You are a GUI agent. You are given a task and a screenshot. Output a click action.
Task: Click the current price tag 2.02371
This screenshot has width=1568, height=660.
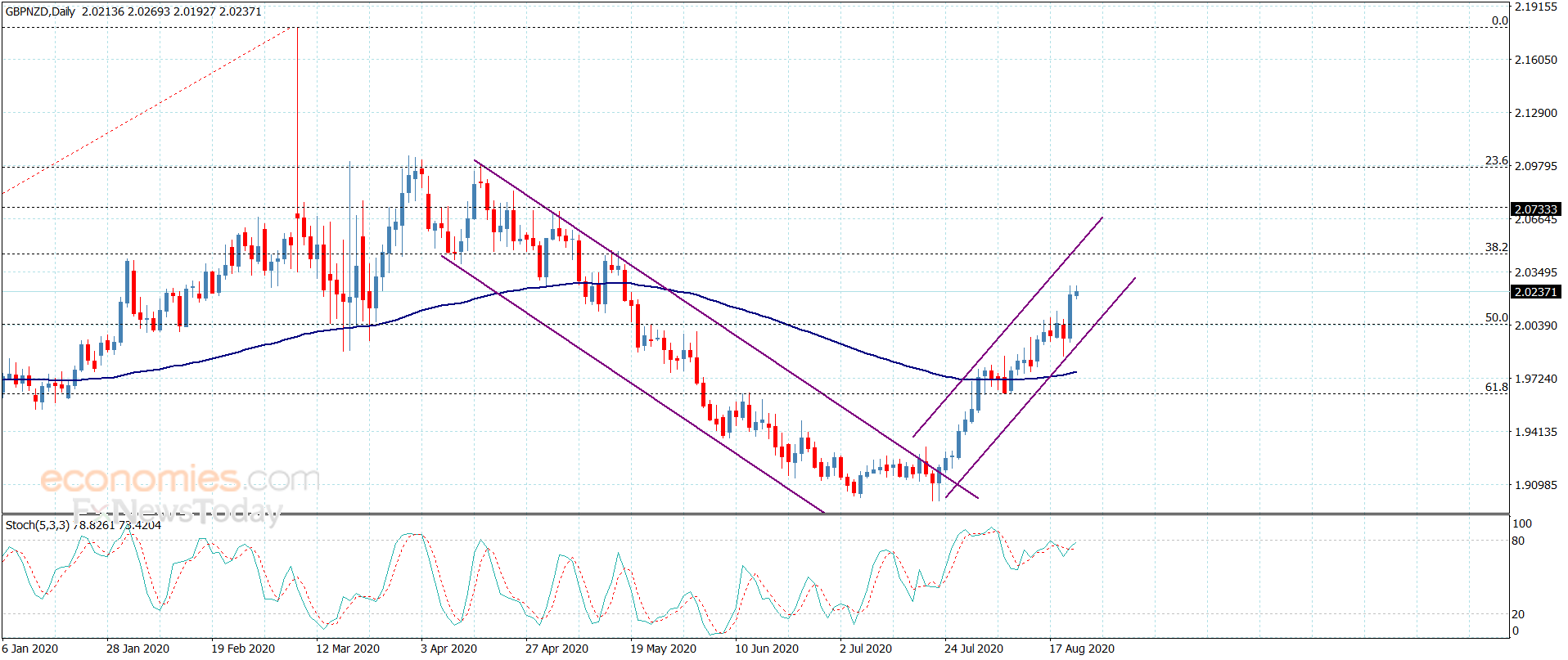pos(1536,292)
